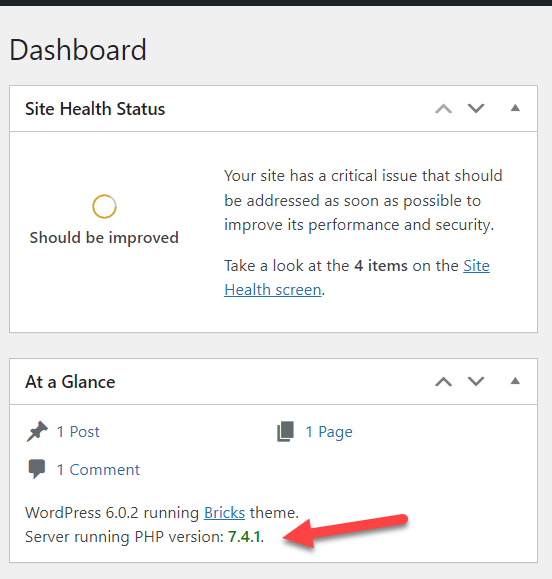The width and height of the screenshot is (552, 579).
Task: Move Site Health Status widget down
Action: tap(476, 109)
